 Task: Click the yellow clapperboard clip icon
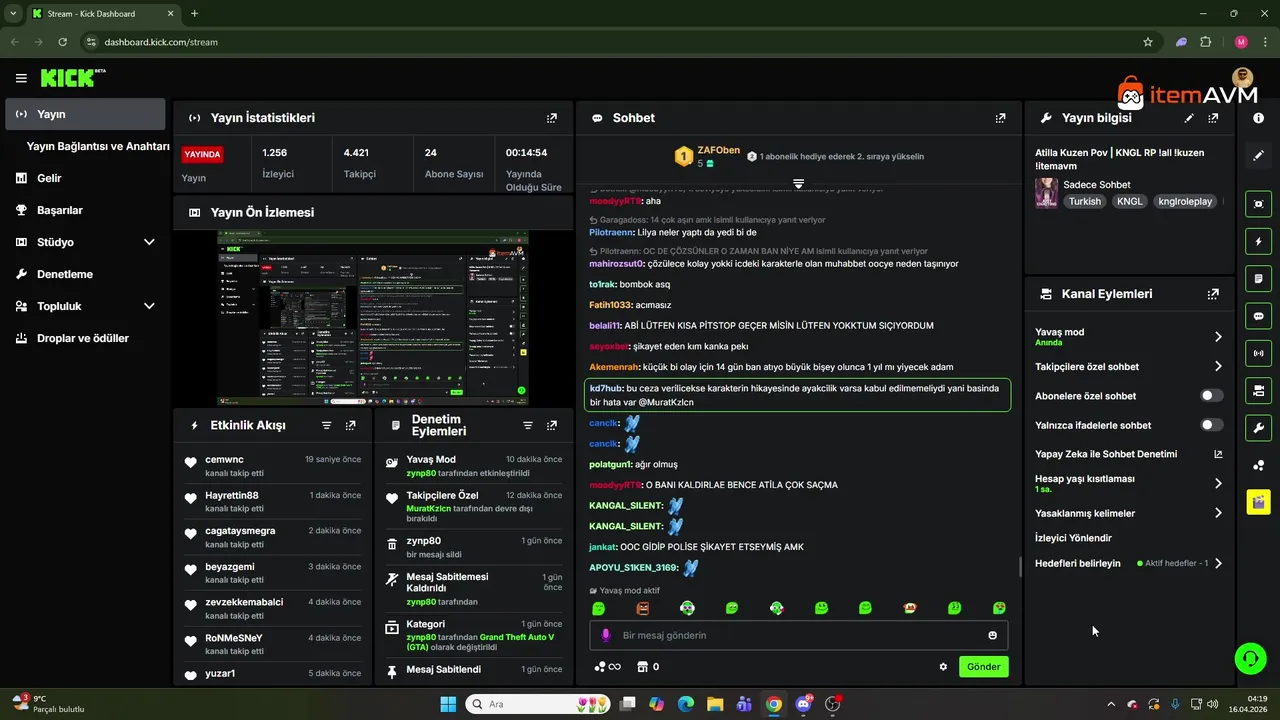click(x=1258, y=502)
